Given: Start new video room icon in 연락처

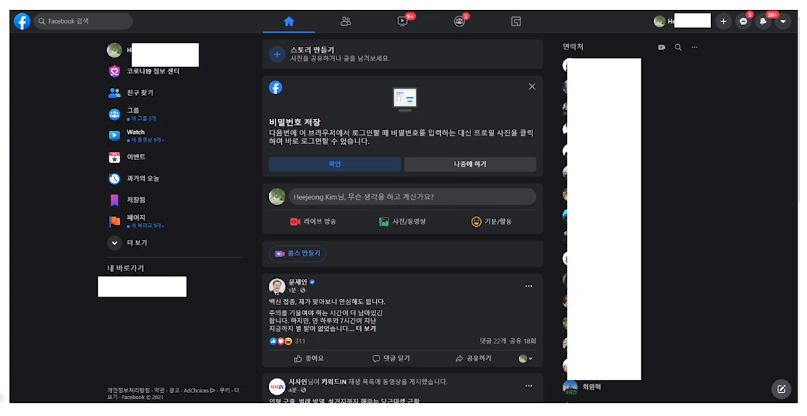Looking at the screenshot, I should coord(661,47).
